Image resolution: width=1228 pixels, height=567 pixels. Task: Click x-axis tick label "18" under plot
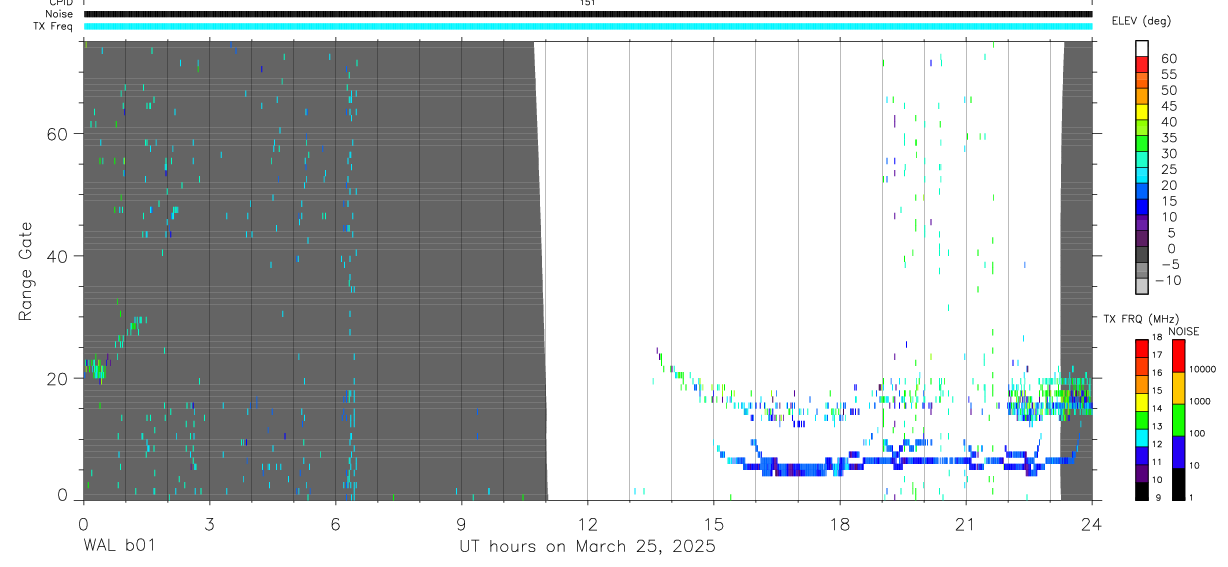(x=840, y=523)
